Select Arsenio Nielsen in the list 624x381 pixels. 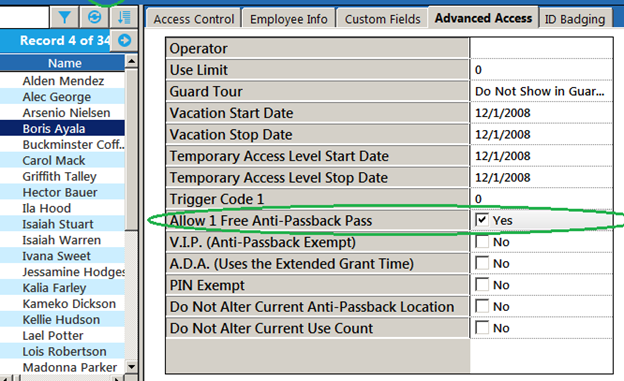pos(62,113)
